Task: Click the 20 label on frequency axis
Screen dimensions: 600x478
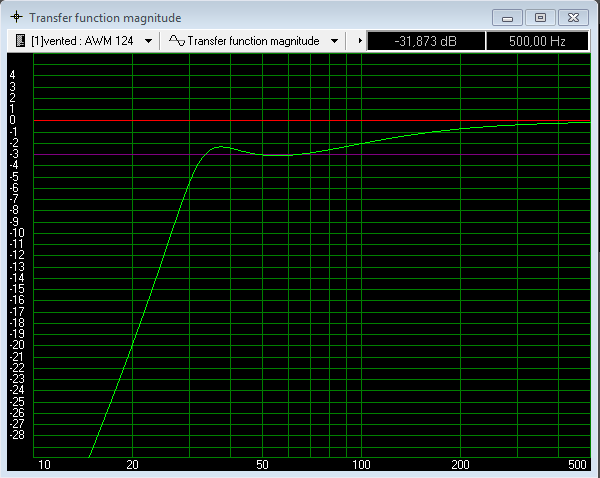Action: click(132, 465)
